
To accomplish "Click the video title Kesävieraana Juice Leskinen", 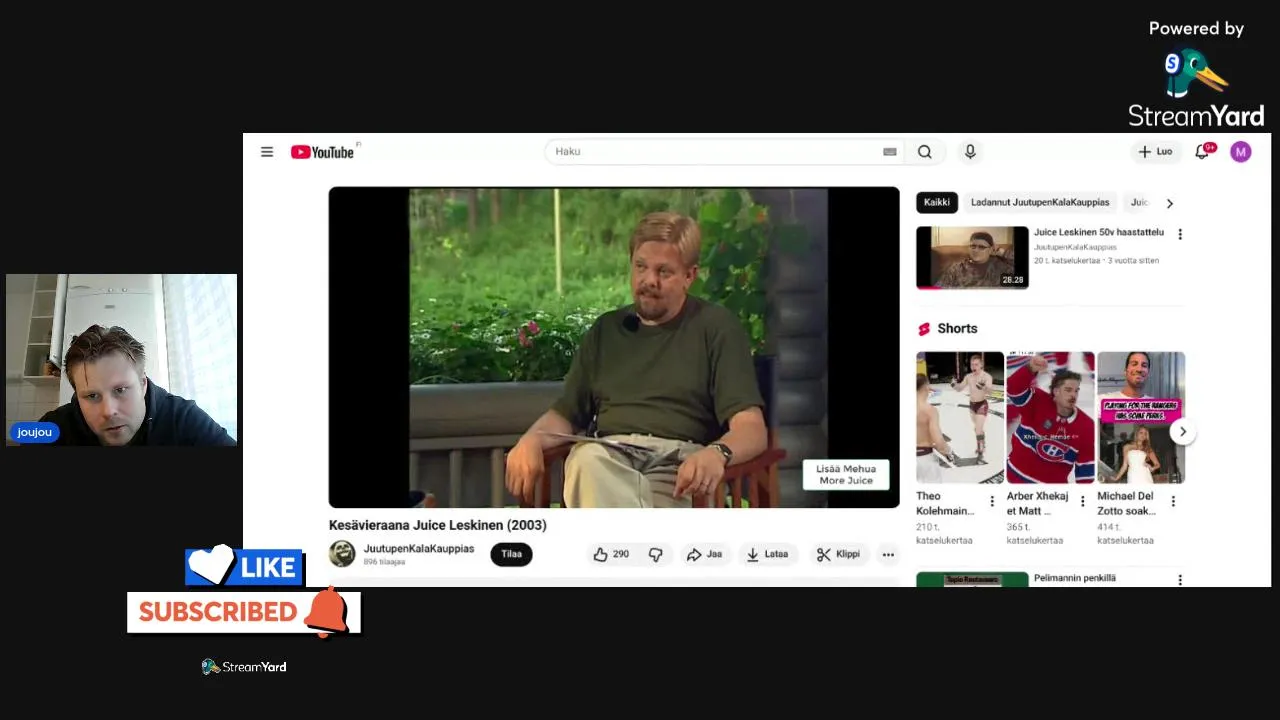I will (438, 525).
